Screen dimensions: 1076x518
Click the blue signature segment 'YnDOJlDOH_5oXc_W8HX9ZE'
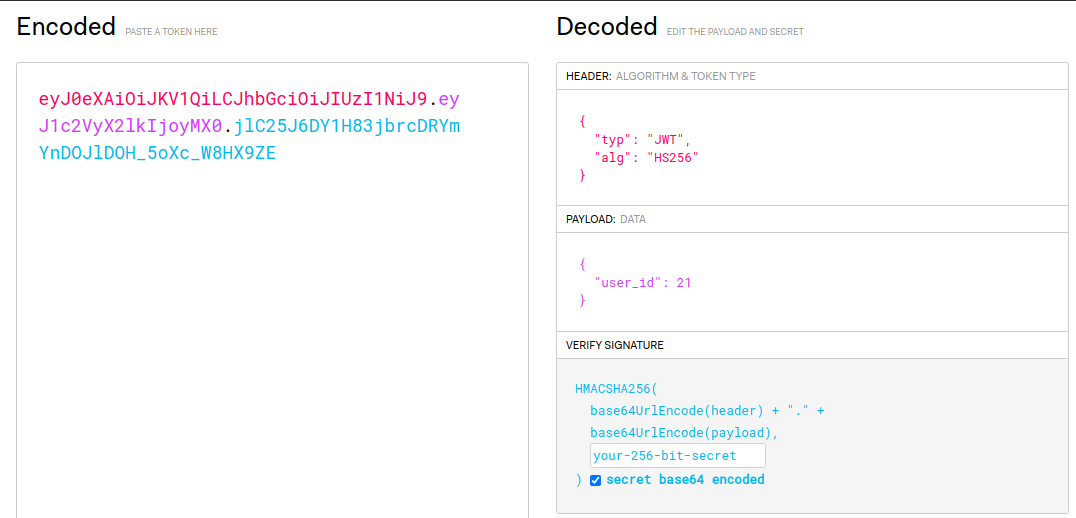coord(157,153)
